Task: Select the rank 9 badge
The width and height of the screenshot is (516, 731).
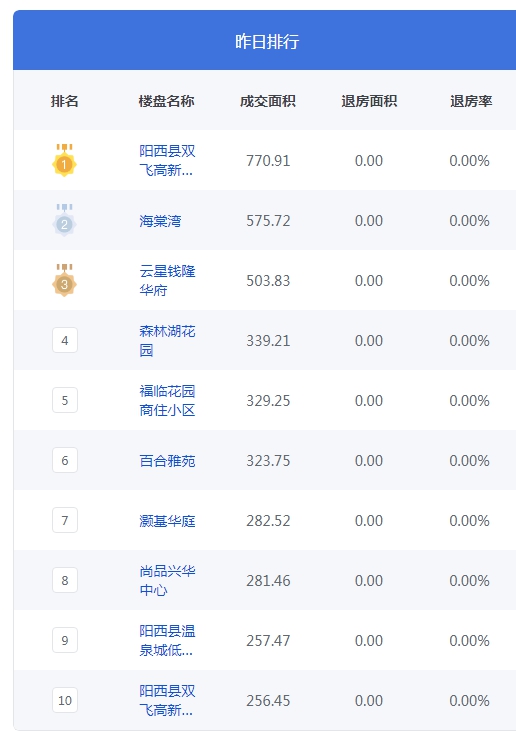Action: 65,641
